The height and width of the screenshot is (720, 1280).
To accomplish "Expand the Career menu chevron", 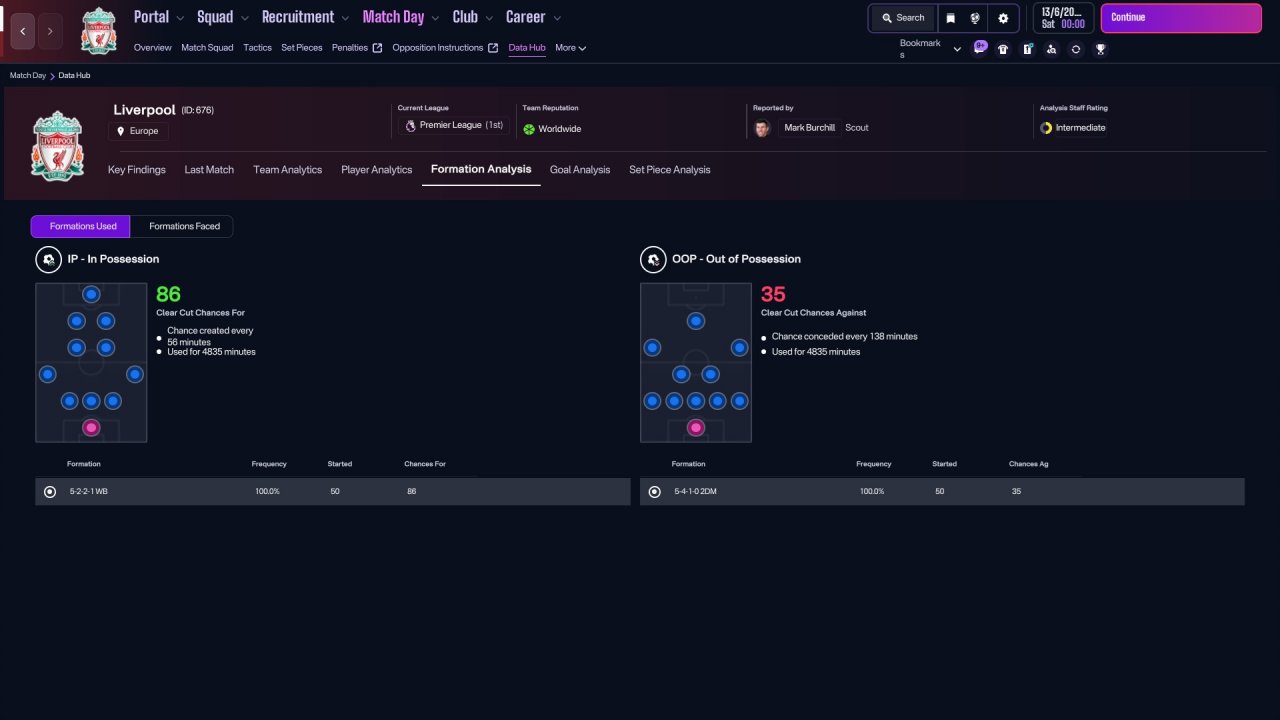I will coord(557,18).
